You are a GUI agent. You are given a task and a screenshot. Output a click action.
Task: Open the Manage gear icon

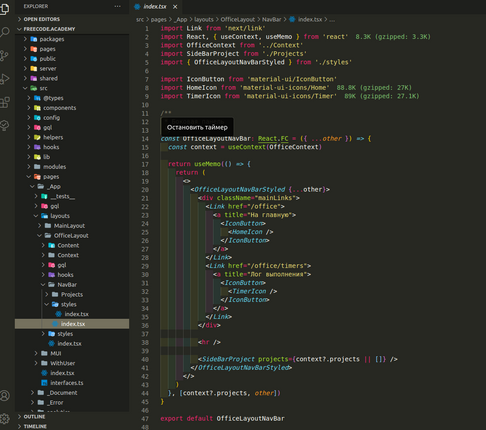pos(5,418)
